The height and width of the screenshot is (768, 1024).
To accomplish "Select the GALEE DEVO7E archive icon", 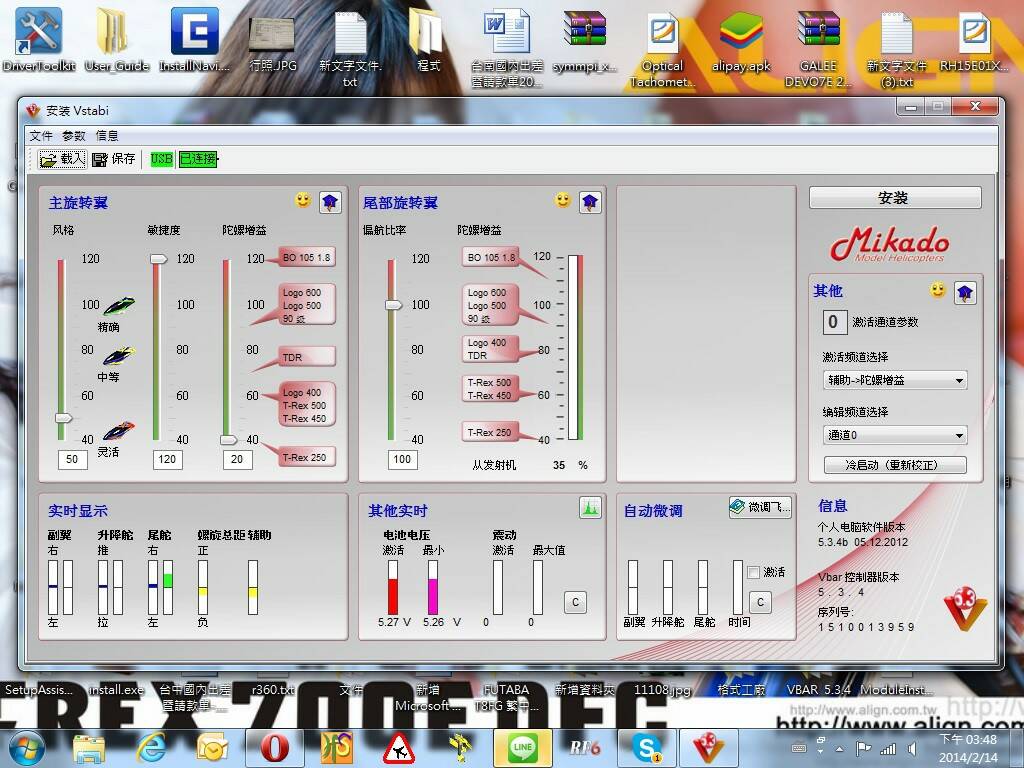I will [818, 50].
